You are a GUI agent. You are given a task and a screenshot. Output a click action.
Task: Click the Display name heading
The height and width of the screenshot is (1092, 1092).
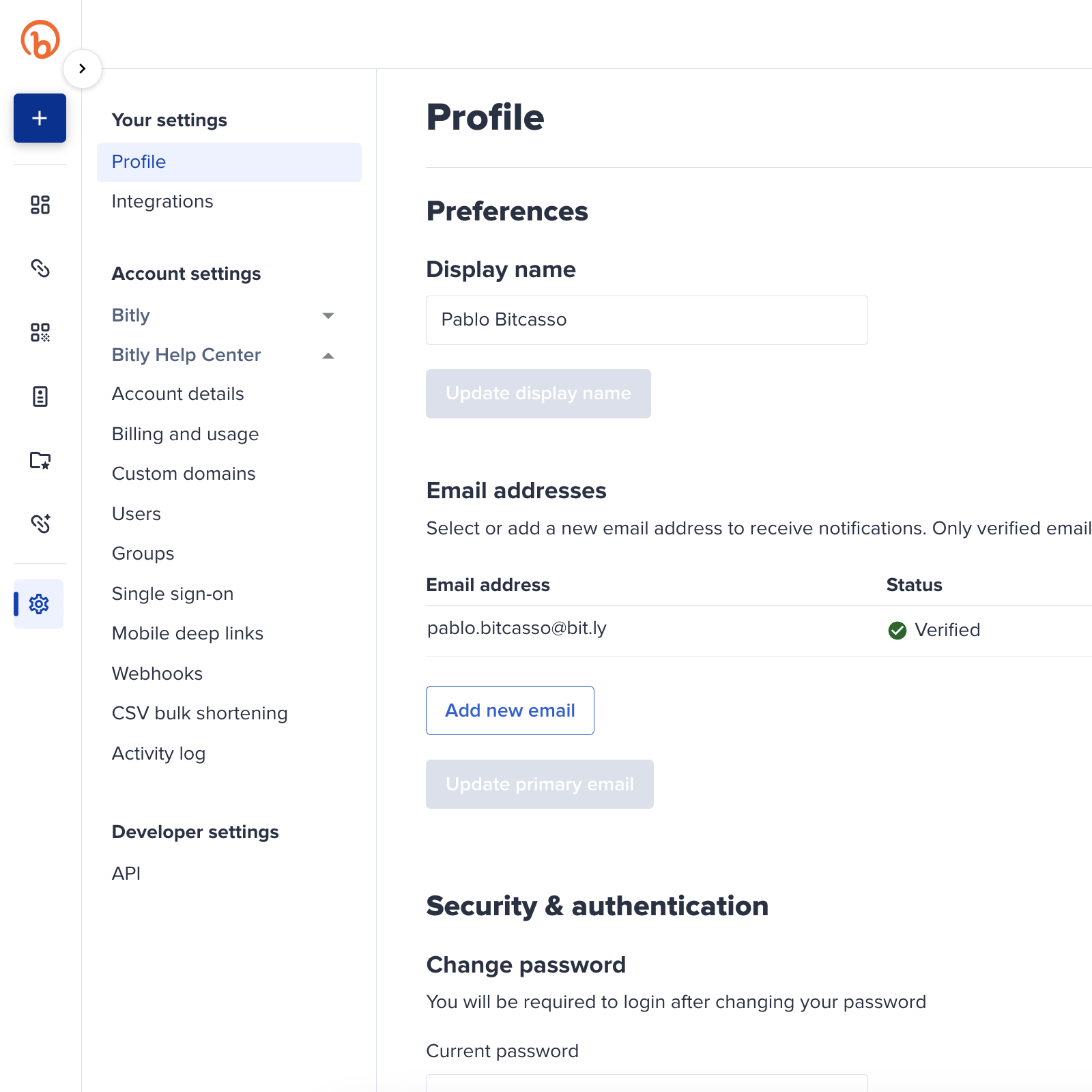[501, 270]
